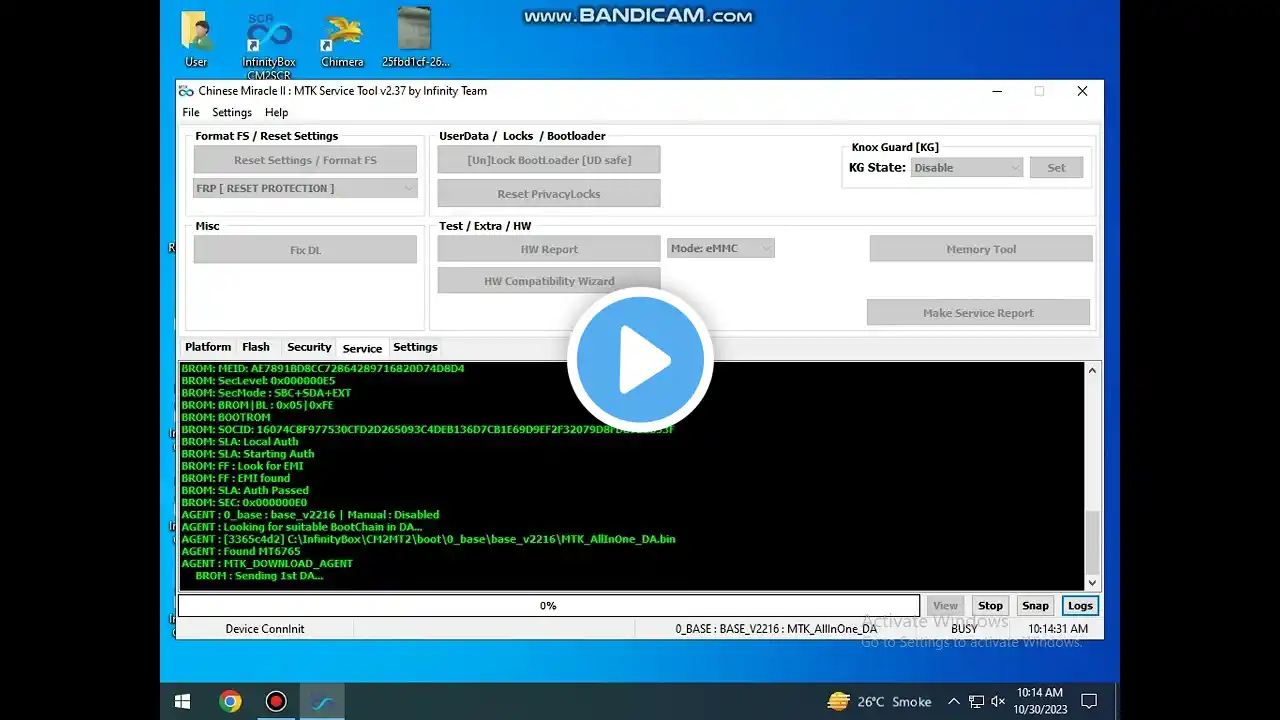Screen dimensions: 1280x720
Task: Click log line "BROM : Sending 1st DA..."
Action: pyautogui.click(x=259, y=575)
